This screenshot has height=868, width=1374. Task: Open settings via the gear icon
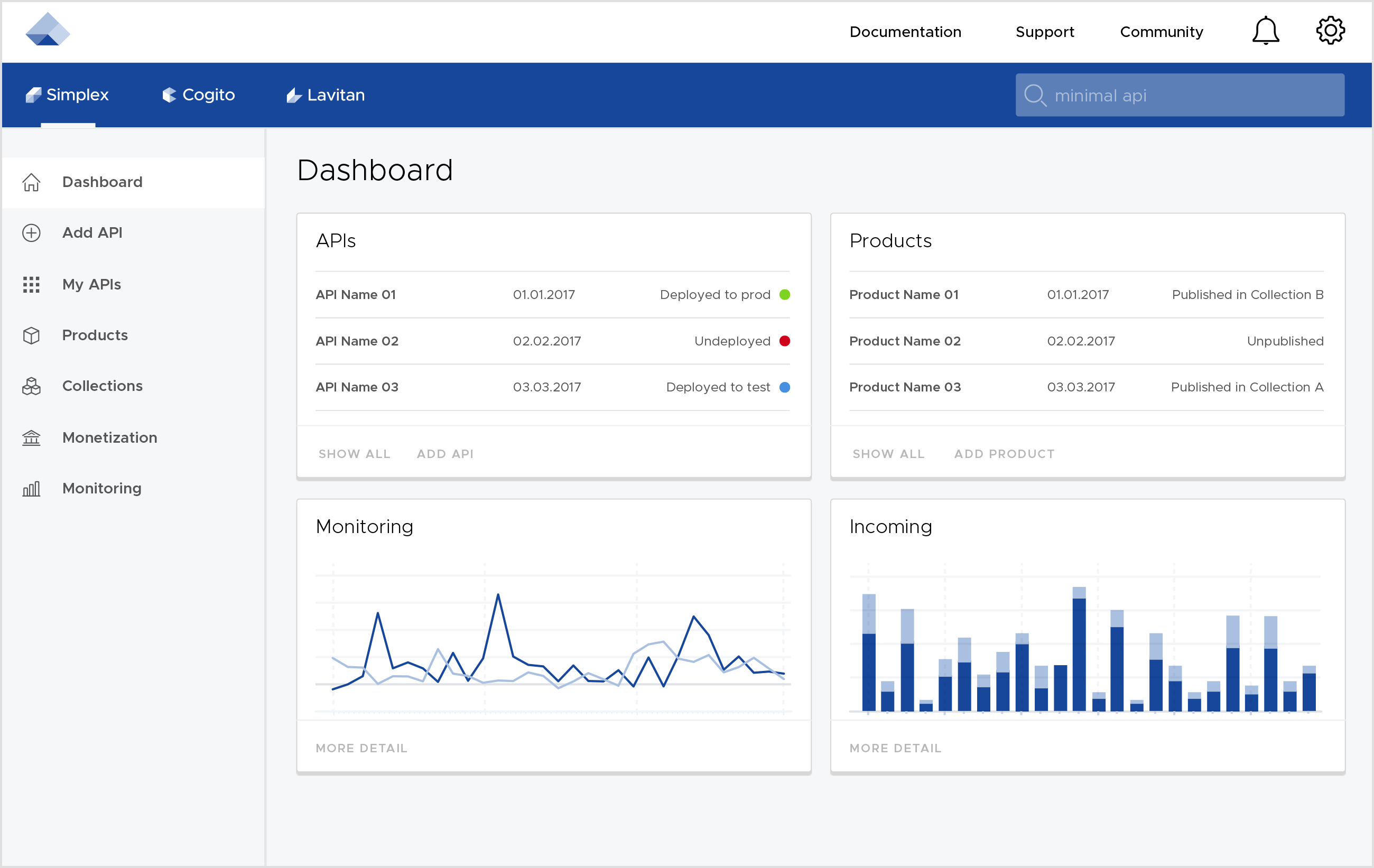point(1330,31)
